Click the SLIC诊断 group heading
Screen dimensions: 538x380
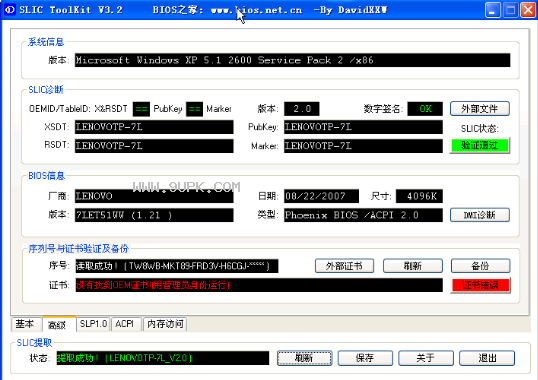click(46, 90)
